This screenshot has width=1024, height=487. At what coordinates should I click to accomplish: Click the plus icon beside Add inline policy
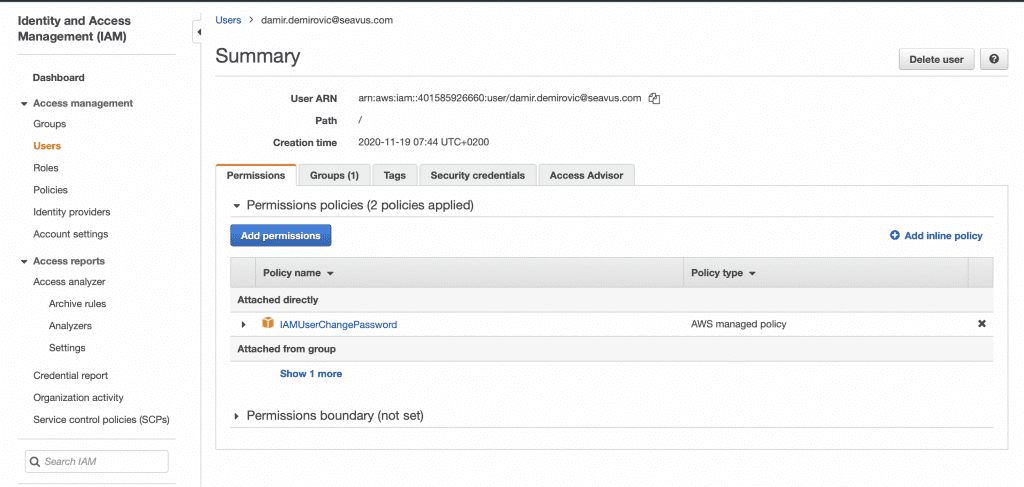click(895, 236)
